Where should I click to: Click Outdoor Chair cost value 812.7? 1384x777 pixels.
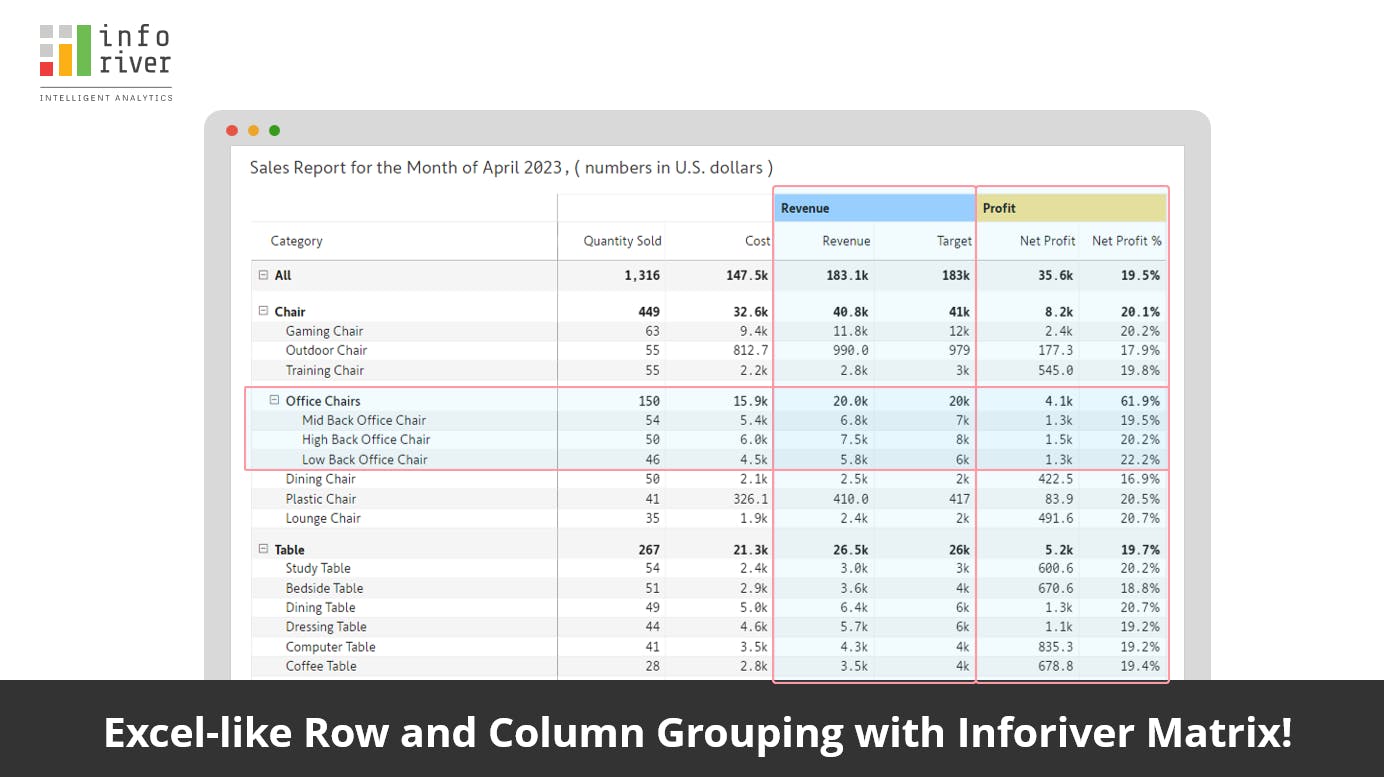coord(750,350)
